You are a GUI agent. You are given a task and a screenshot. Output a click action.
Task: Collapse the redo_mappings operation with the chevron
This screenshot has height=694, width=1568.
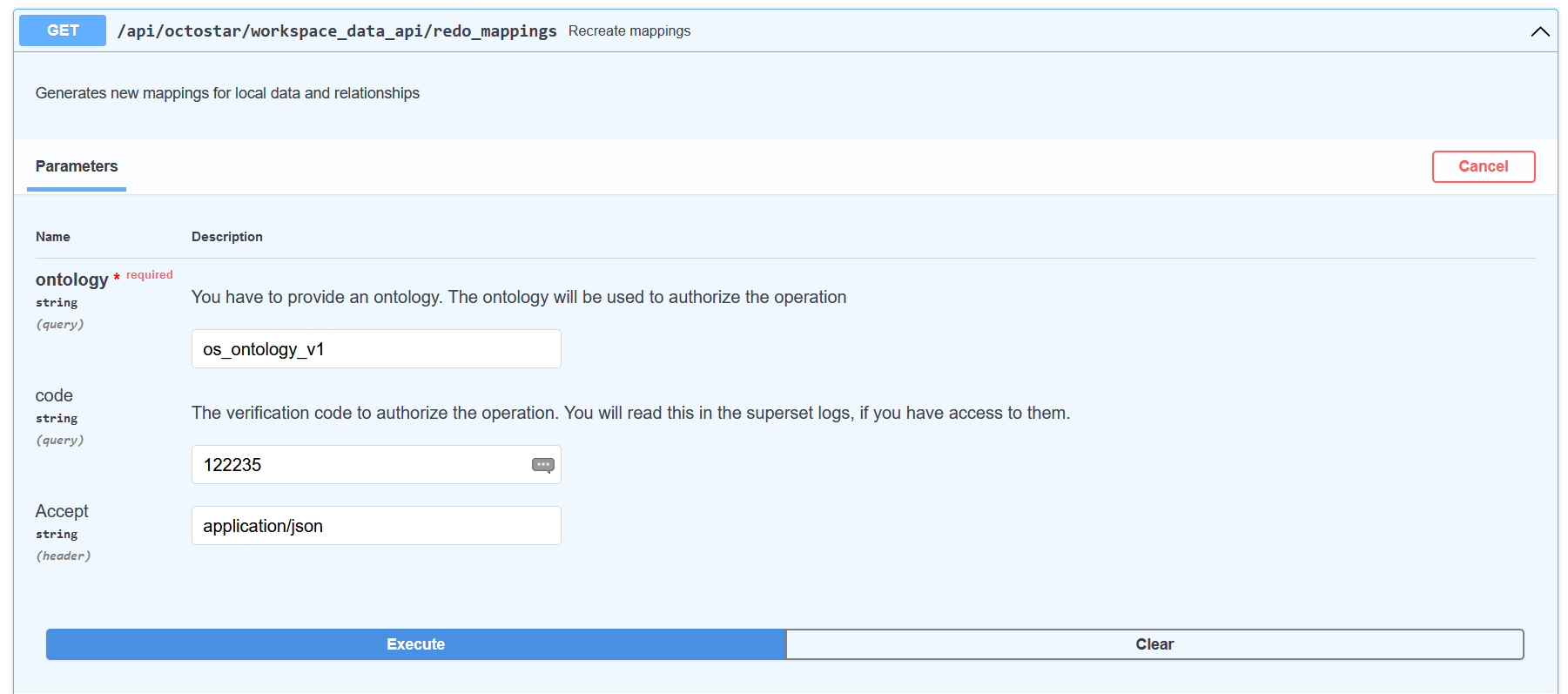tap(1539, 31)
